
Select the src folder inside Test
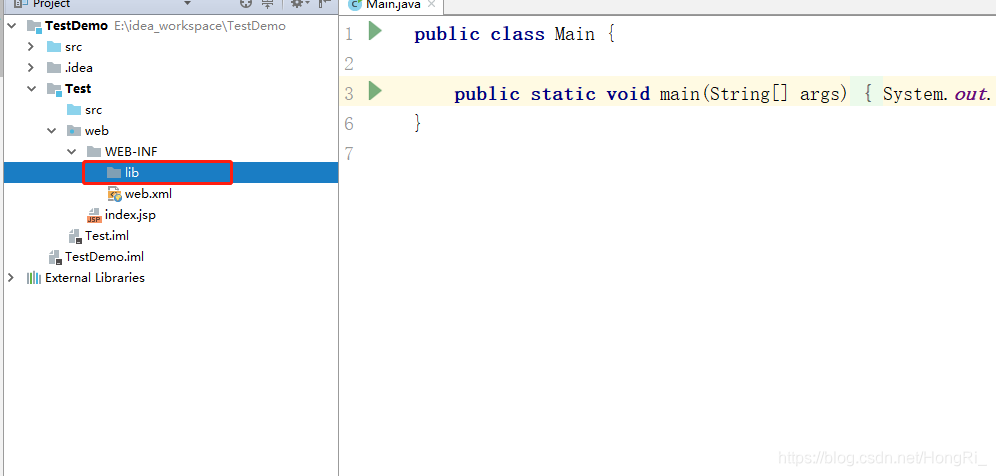93,110
